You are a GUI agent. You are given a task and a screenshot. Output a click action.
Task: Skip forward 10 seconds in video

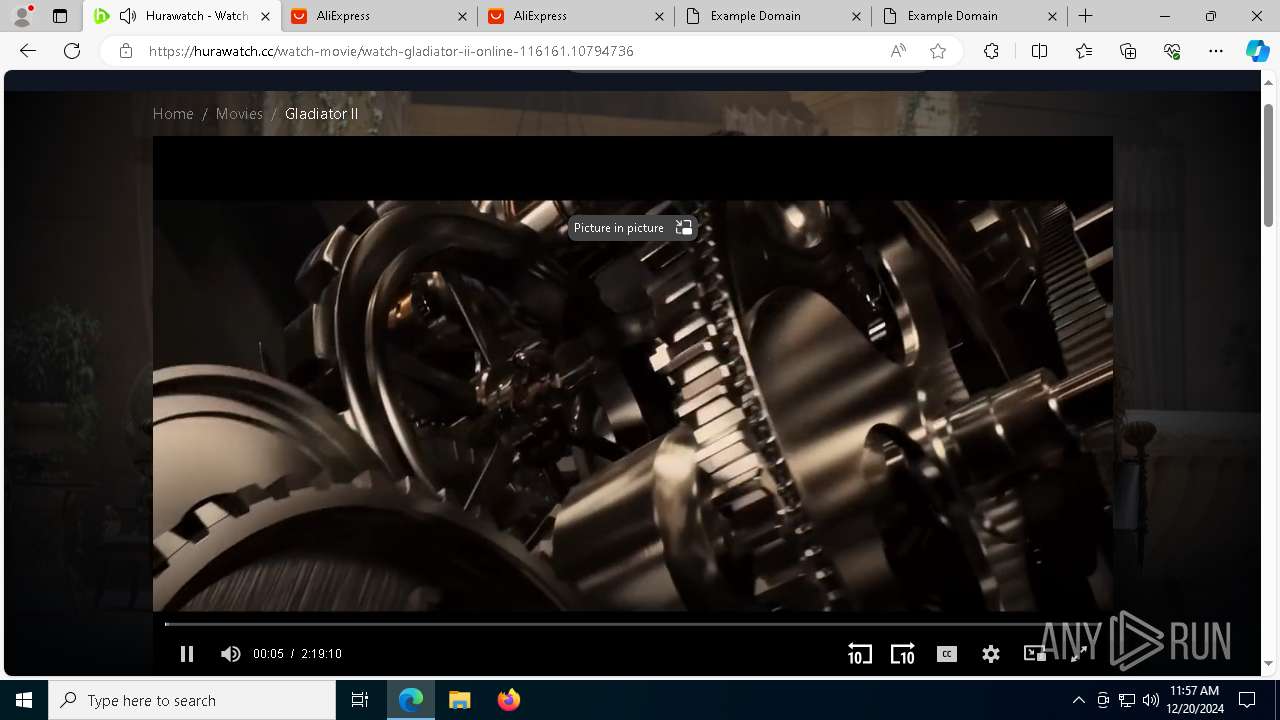[903, 654]
